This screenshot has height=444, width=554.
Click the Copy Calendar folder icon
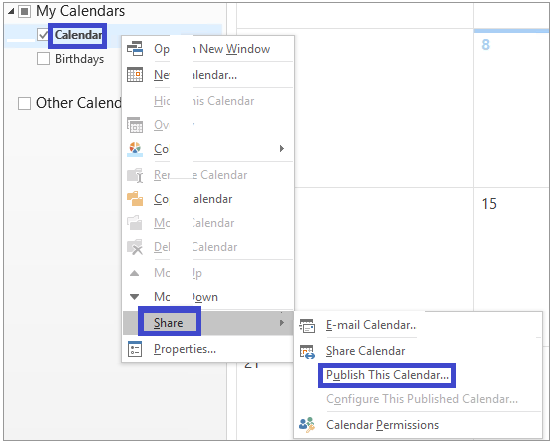pos(135,199)
